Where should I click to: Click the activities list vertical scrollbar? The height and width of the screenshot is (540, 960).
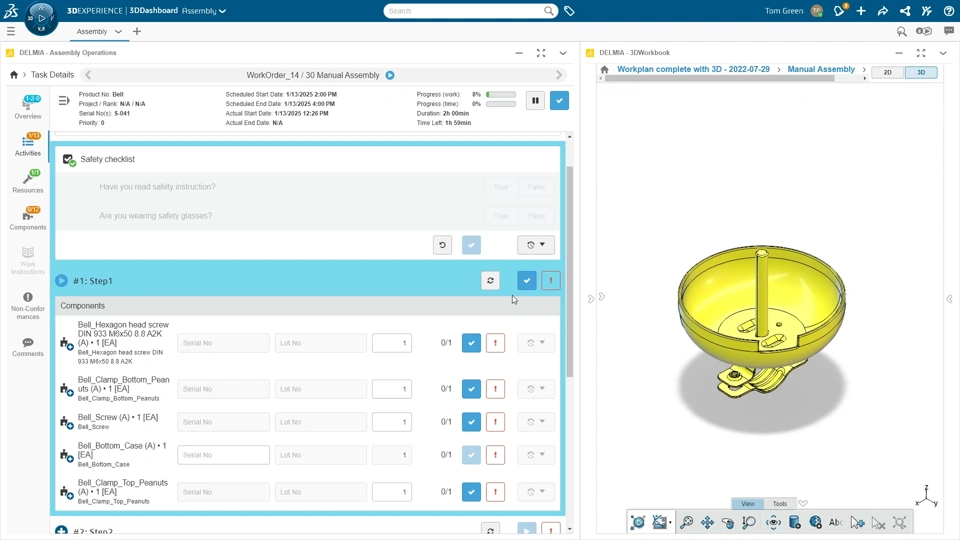(x=569, y=272)
